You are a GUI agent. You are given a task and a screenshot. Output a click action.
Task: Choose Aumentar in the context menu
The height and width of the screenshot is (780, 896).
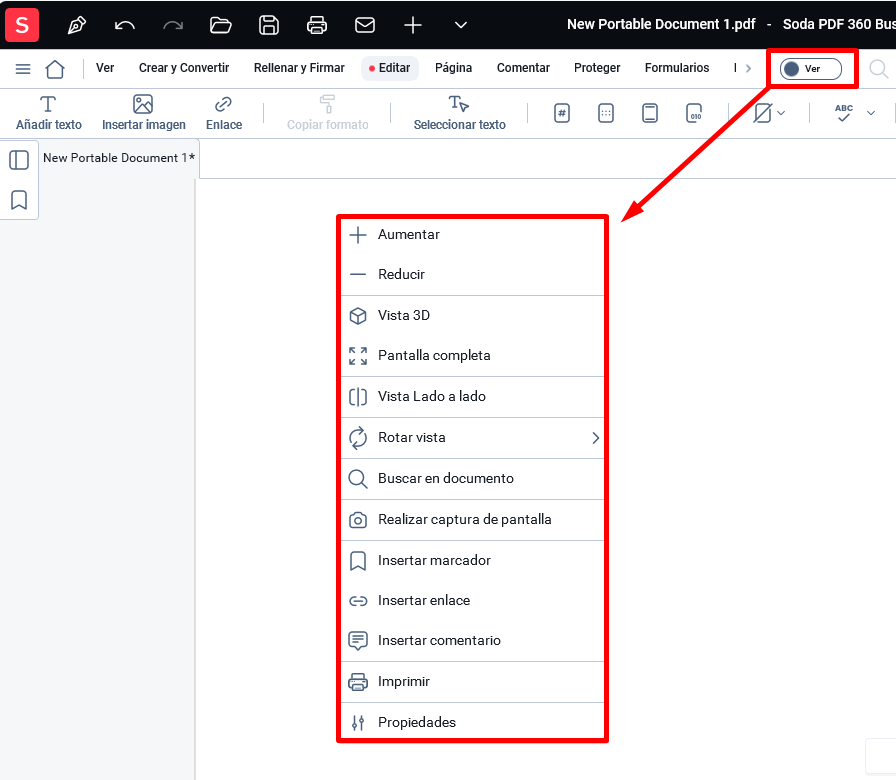(473, 235)
